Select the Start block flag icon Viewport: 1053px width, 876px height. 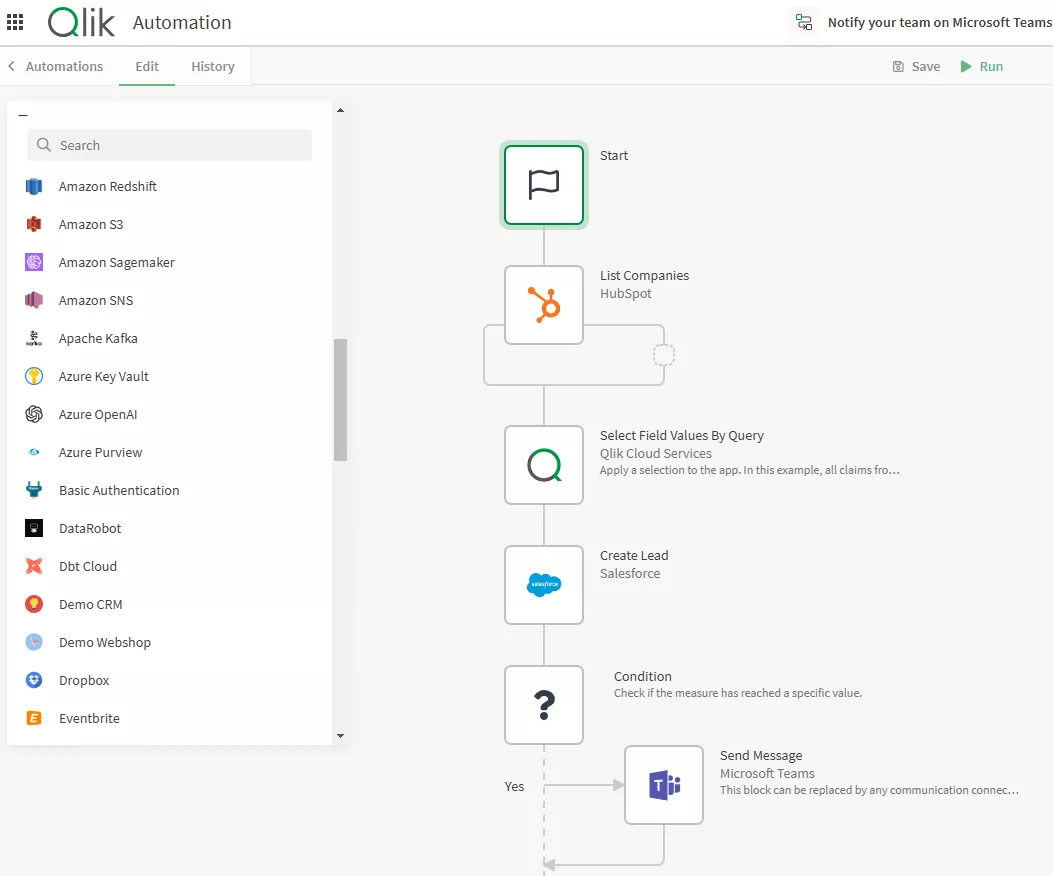543,185
